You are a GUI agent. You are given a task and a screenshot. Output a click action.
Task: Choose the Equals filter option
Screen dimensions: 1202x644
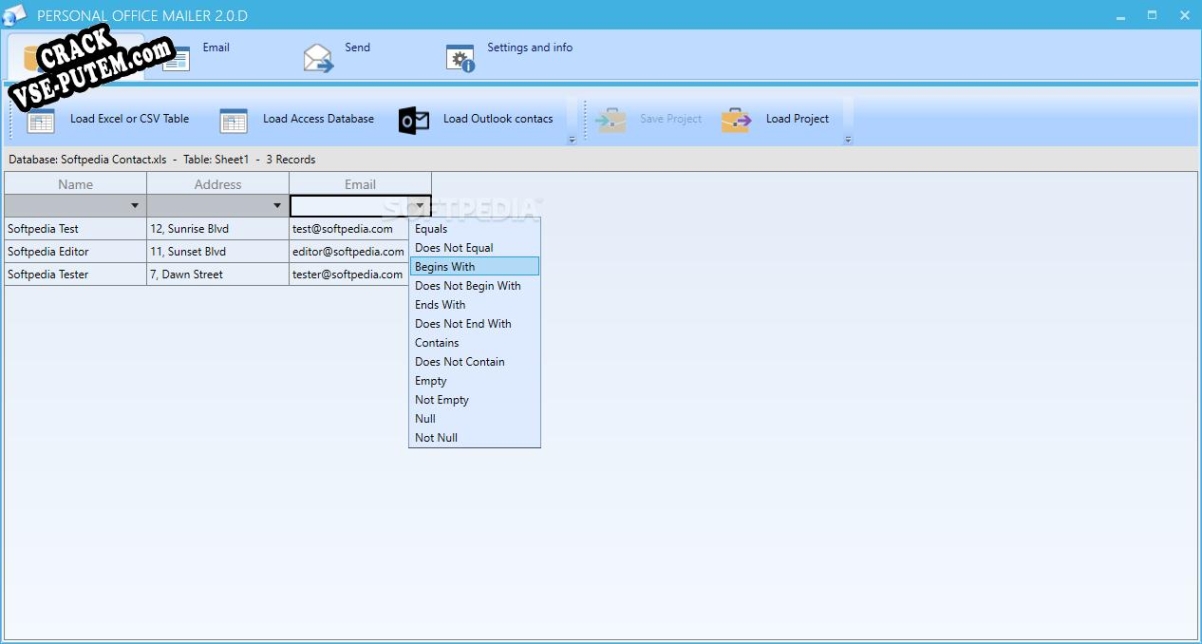tap(475, 229)
